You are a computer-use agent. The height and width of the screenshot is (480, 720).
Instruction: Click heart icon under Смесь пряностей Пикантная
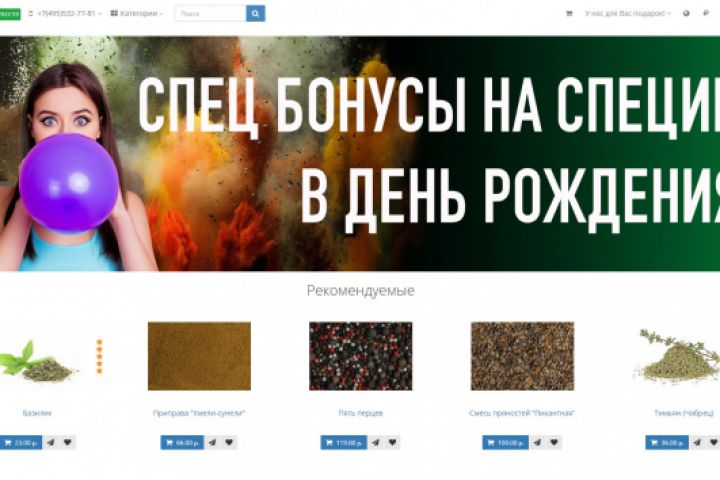554,442
